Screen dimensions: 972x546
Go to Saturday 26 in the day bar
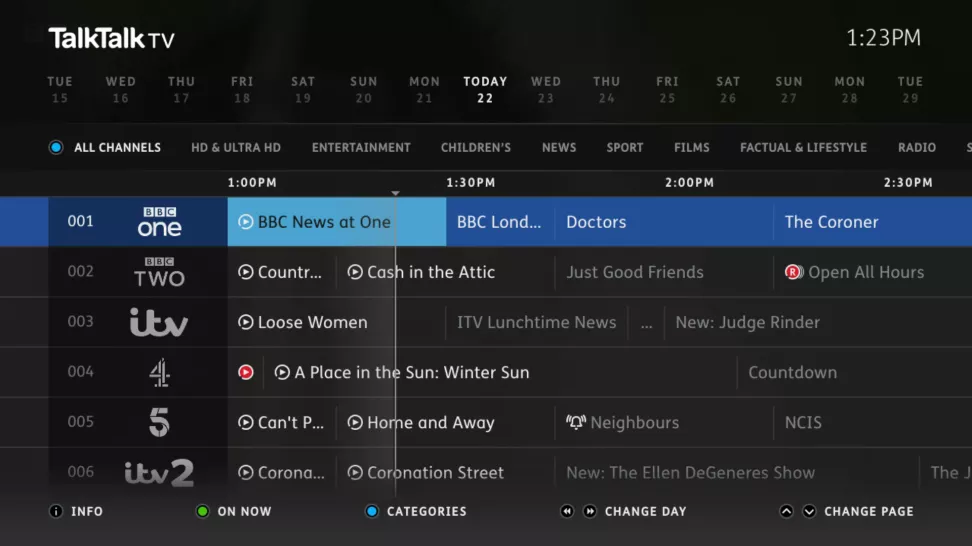728,90
